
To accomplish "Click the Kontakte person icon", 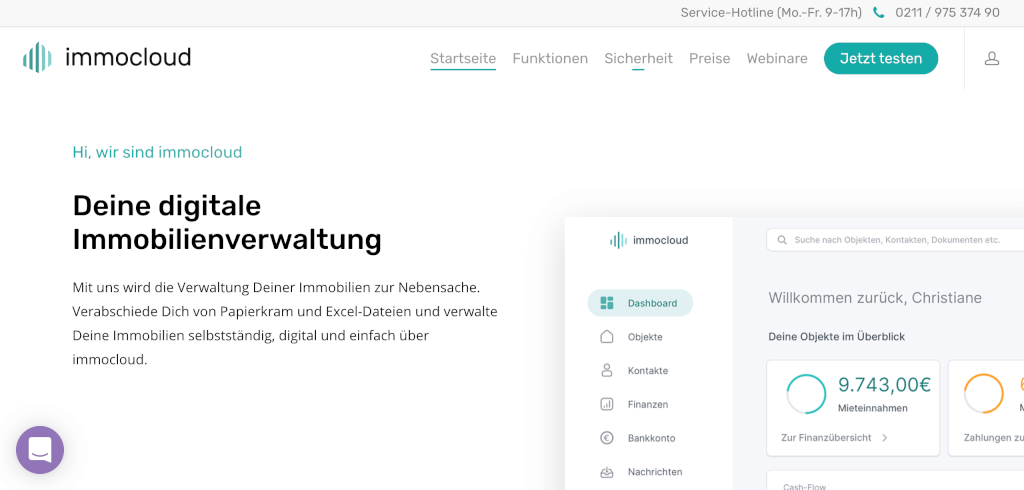I will 607,370.
